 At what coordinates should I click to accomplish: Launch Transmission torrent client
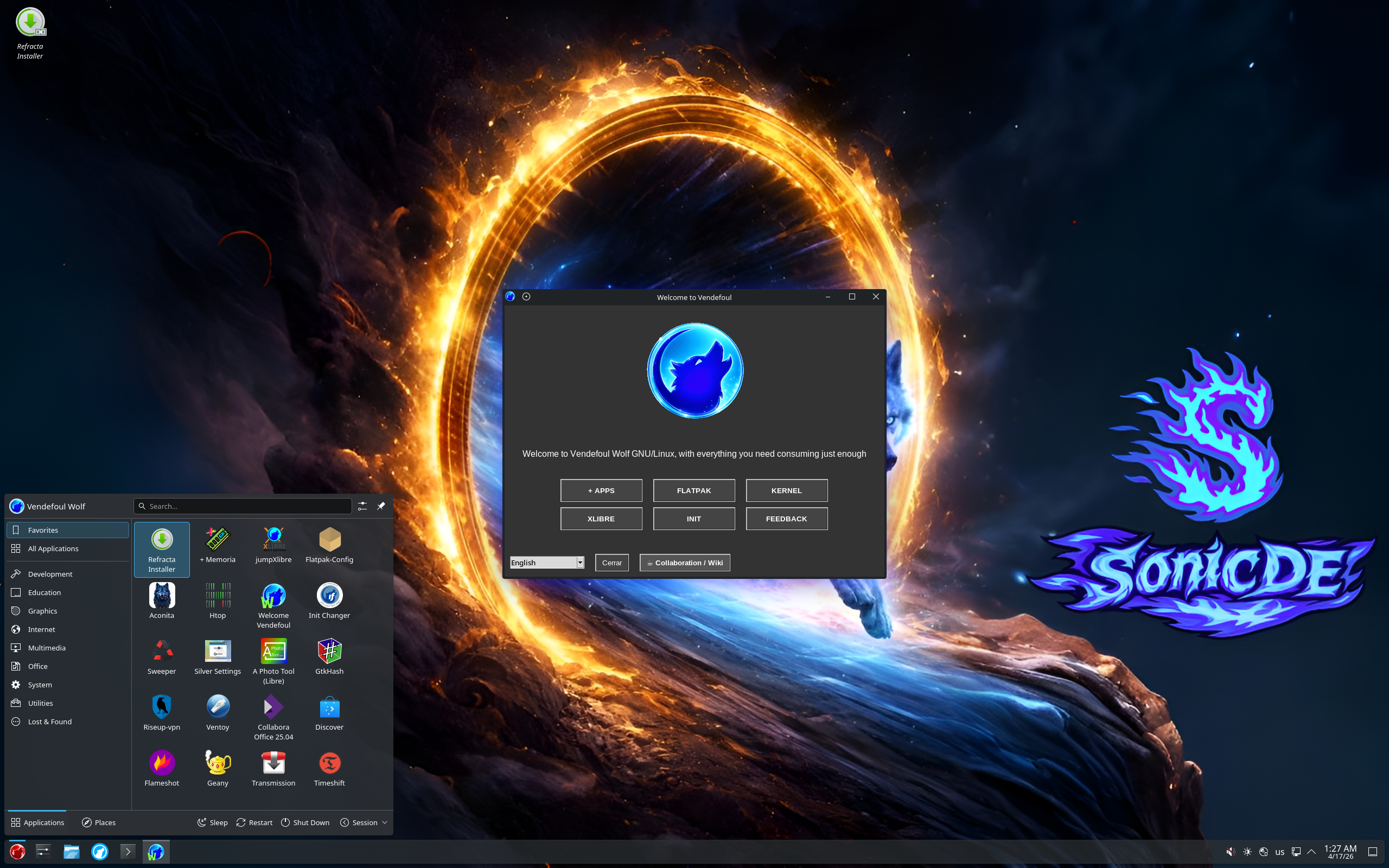tap(273, 768)
